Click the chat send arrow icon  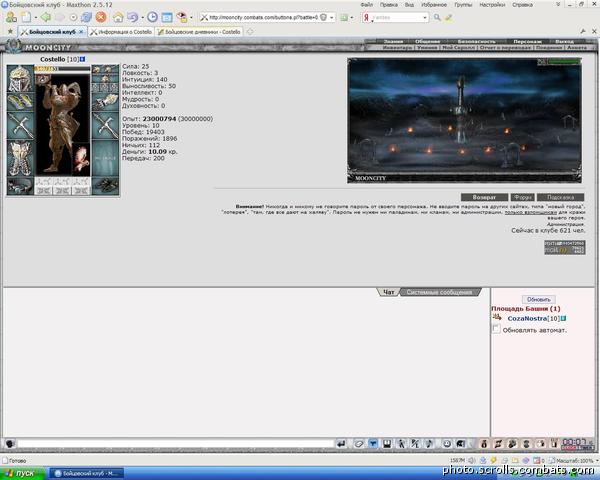point(341,444)
